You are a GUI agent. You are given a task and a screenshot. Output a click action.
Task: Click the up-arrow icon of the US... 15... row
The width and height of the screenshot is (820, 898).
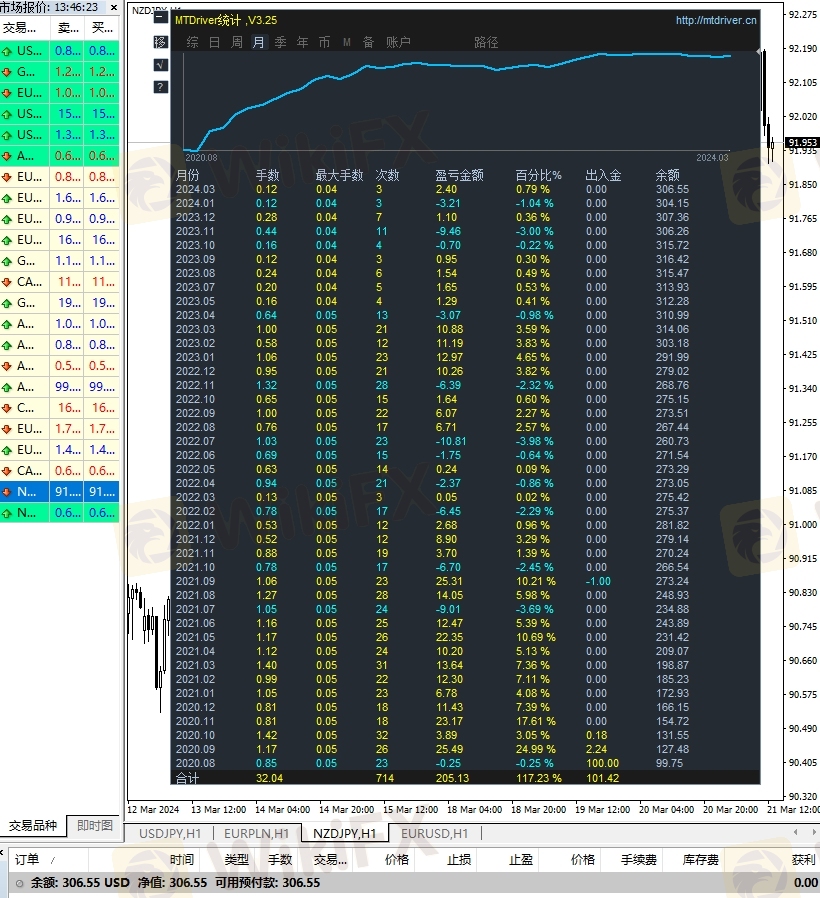pos(7,115)
